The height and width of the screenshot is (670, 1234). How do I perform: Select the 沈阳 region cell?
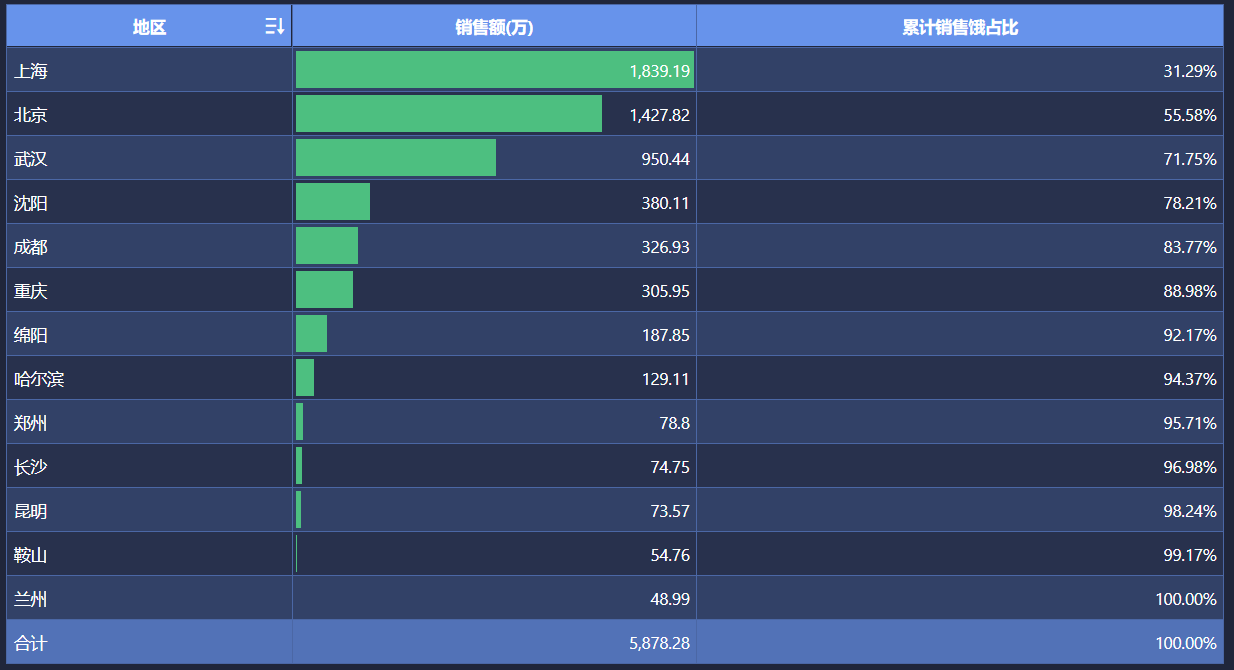point(31,203)
